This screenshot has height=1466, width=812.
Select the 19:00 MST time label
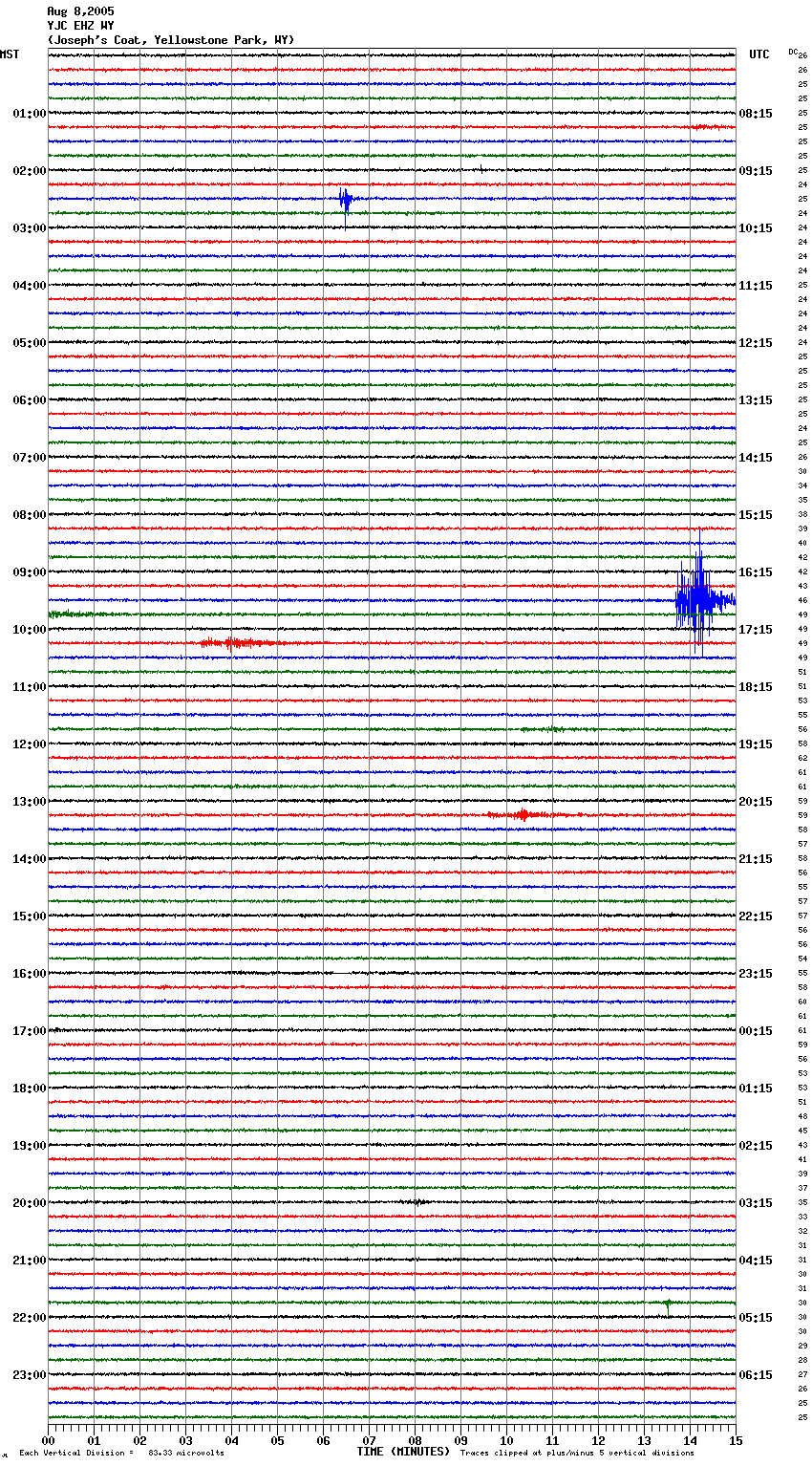[x=30, y=1146]
